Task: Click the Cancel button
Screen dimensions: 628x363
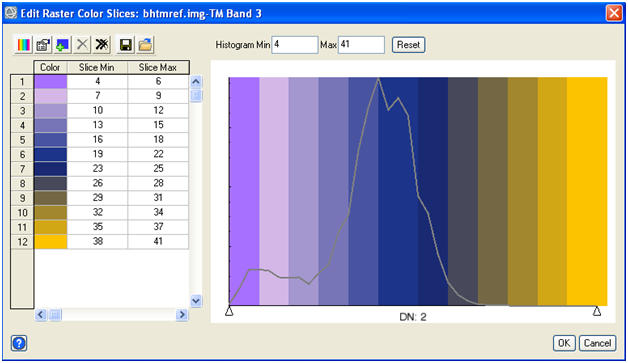Action: (x=597, y=343)
